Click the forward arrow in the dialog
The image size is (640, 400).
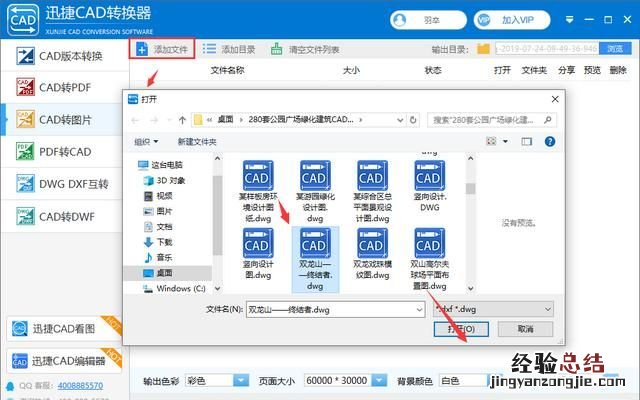click(x=154, y=120)
